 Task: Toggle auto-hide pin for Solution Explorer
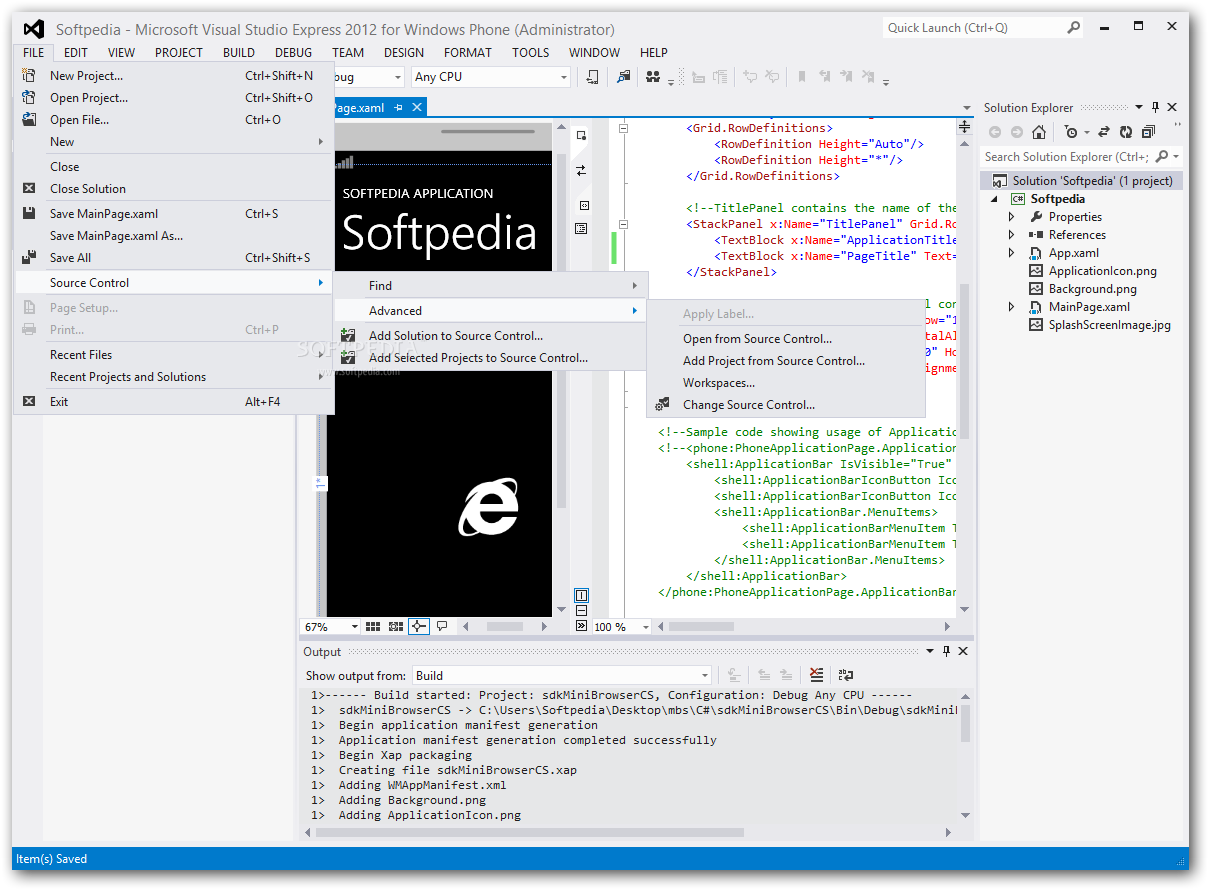click(x=1156, y=107)
